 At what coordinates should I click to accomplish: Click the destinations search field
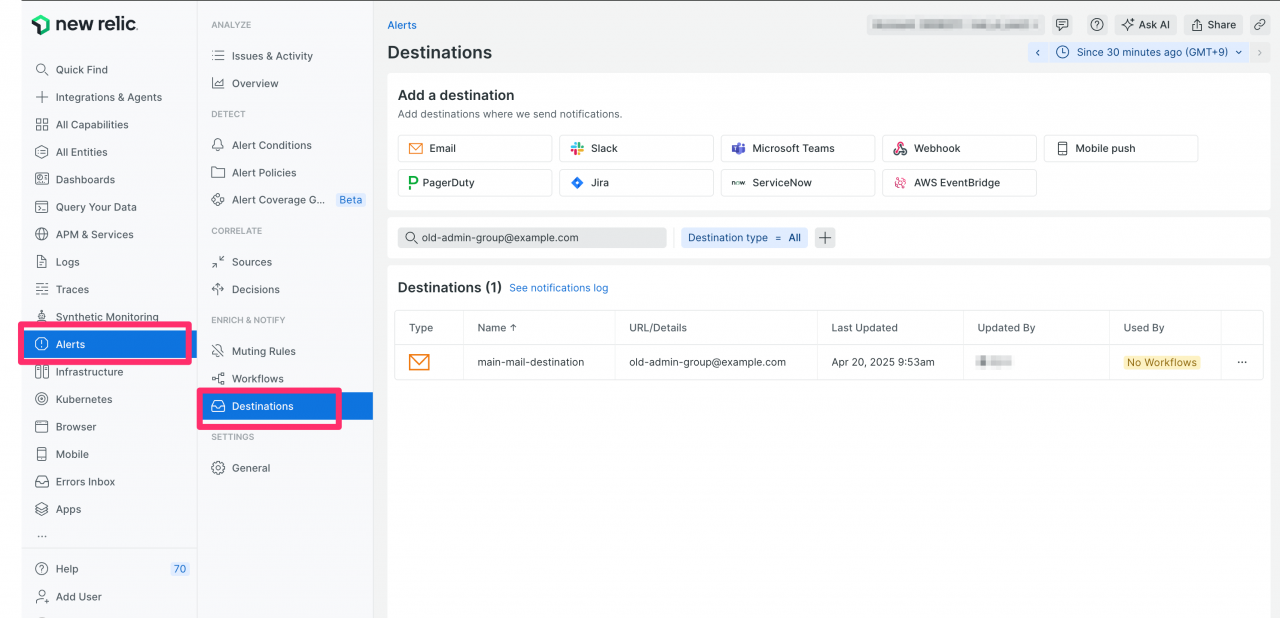[x=532, y=238]
